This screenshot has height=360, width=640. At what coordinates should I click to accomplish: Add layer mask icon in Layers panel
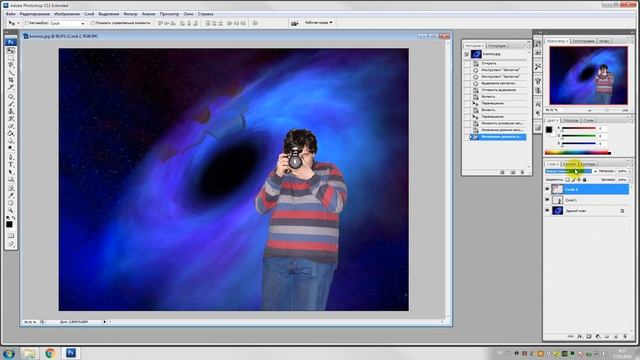tap(589, 336)
